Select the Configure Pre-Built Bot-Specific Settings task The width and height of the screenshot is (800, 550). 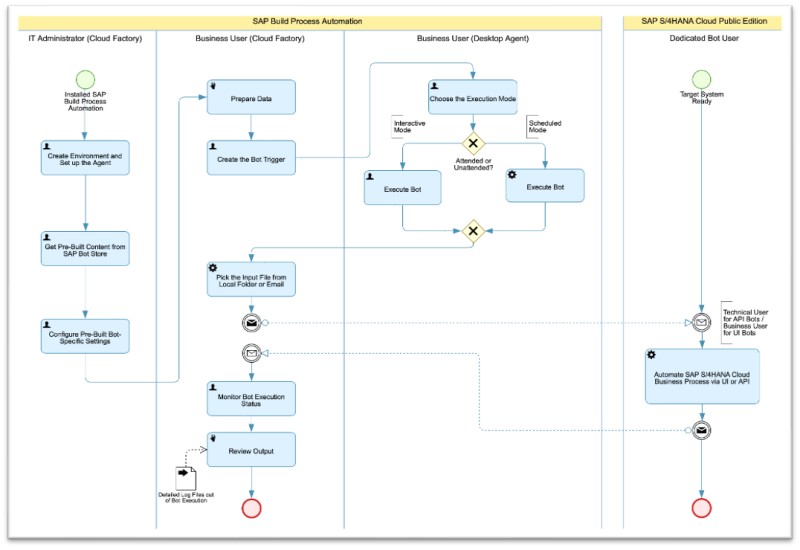(85, 336)
